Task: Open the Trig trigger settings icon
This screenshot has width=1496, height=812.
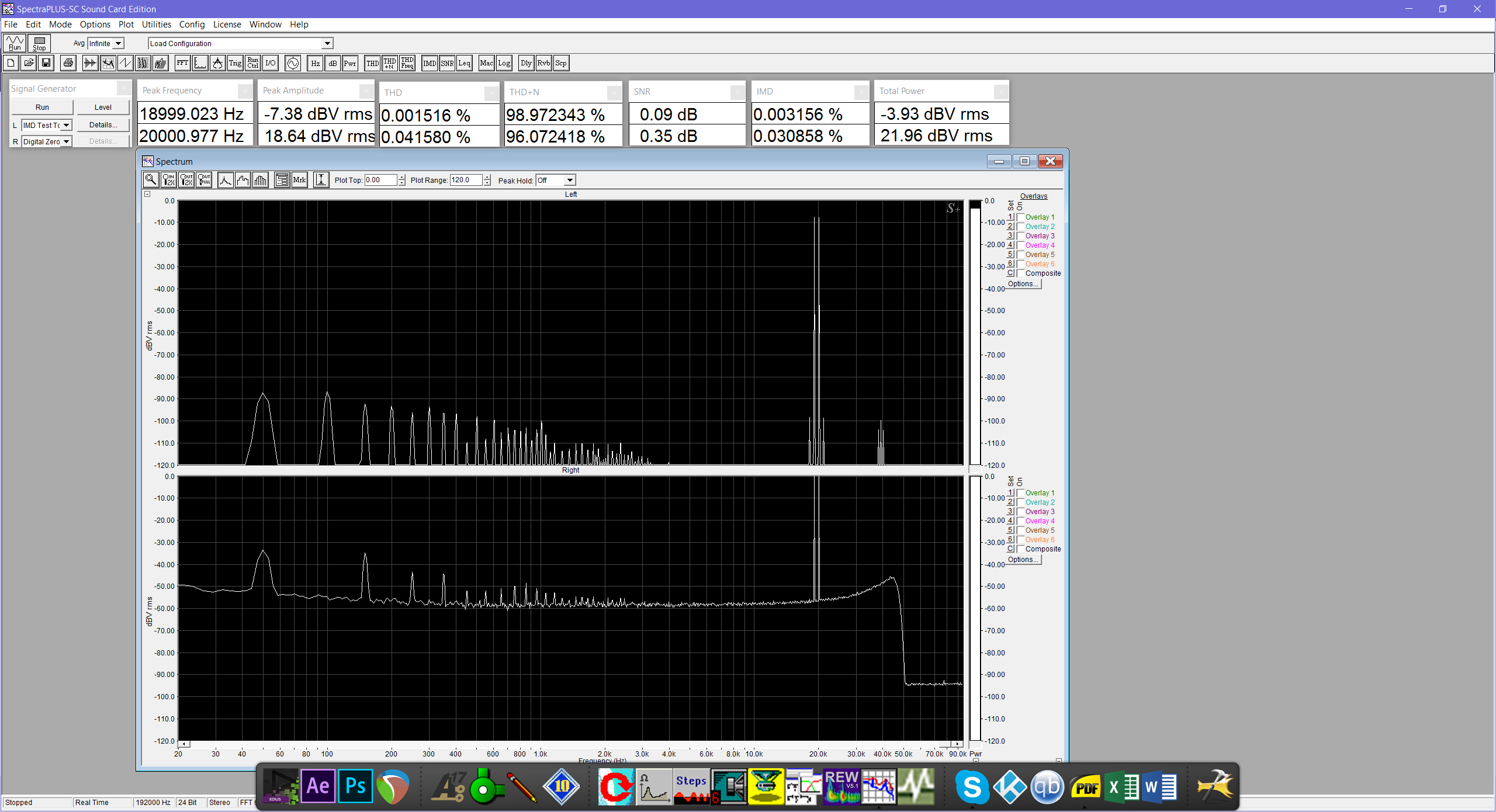Action: tap(236, 63)
